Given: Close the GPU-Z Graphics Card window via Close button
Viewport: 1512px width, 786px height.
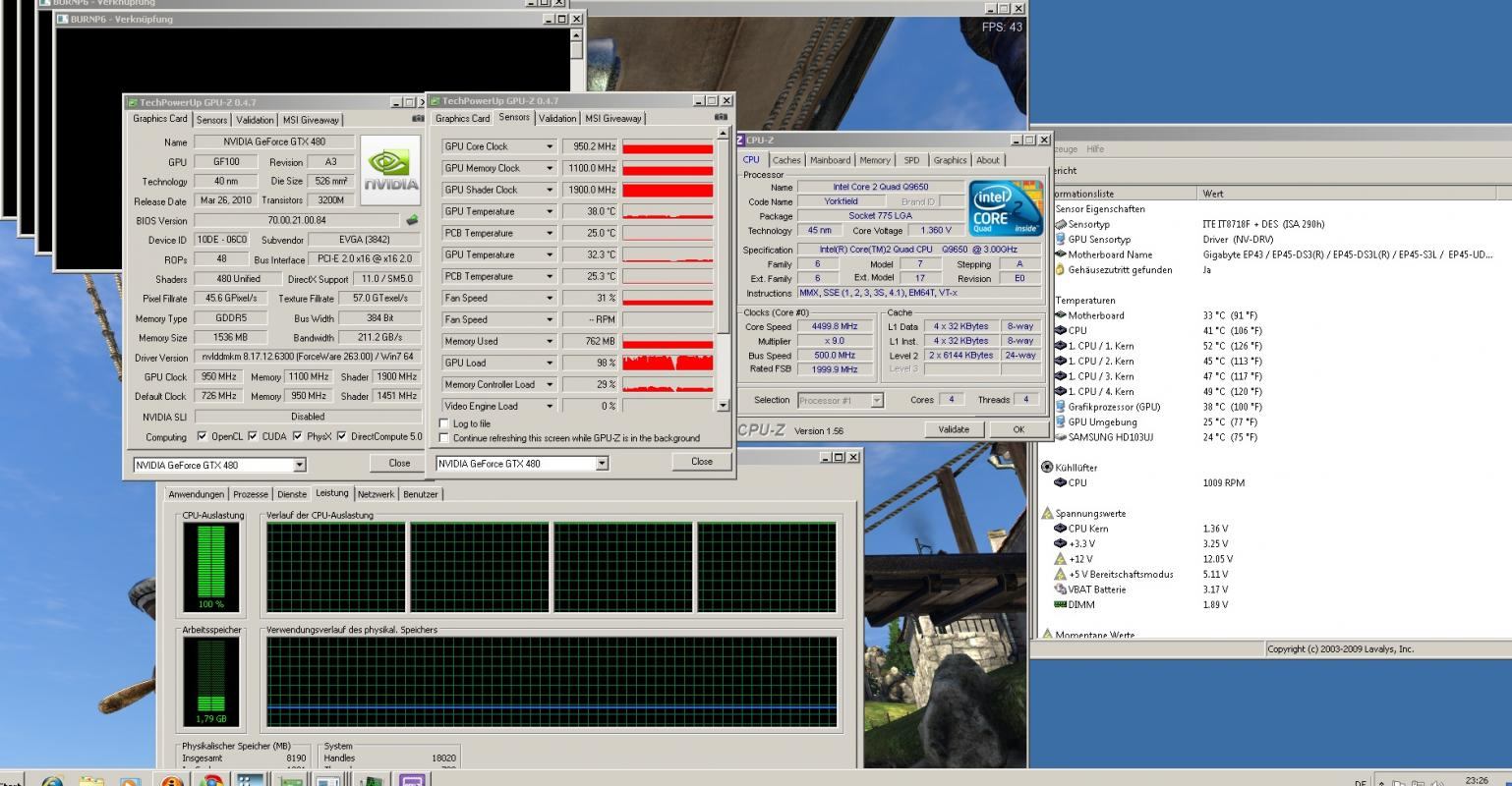Looking at the screenshot, I should [x=399, y=463].
